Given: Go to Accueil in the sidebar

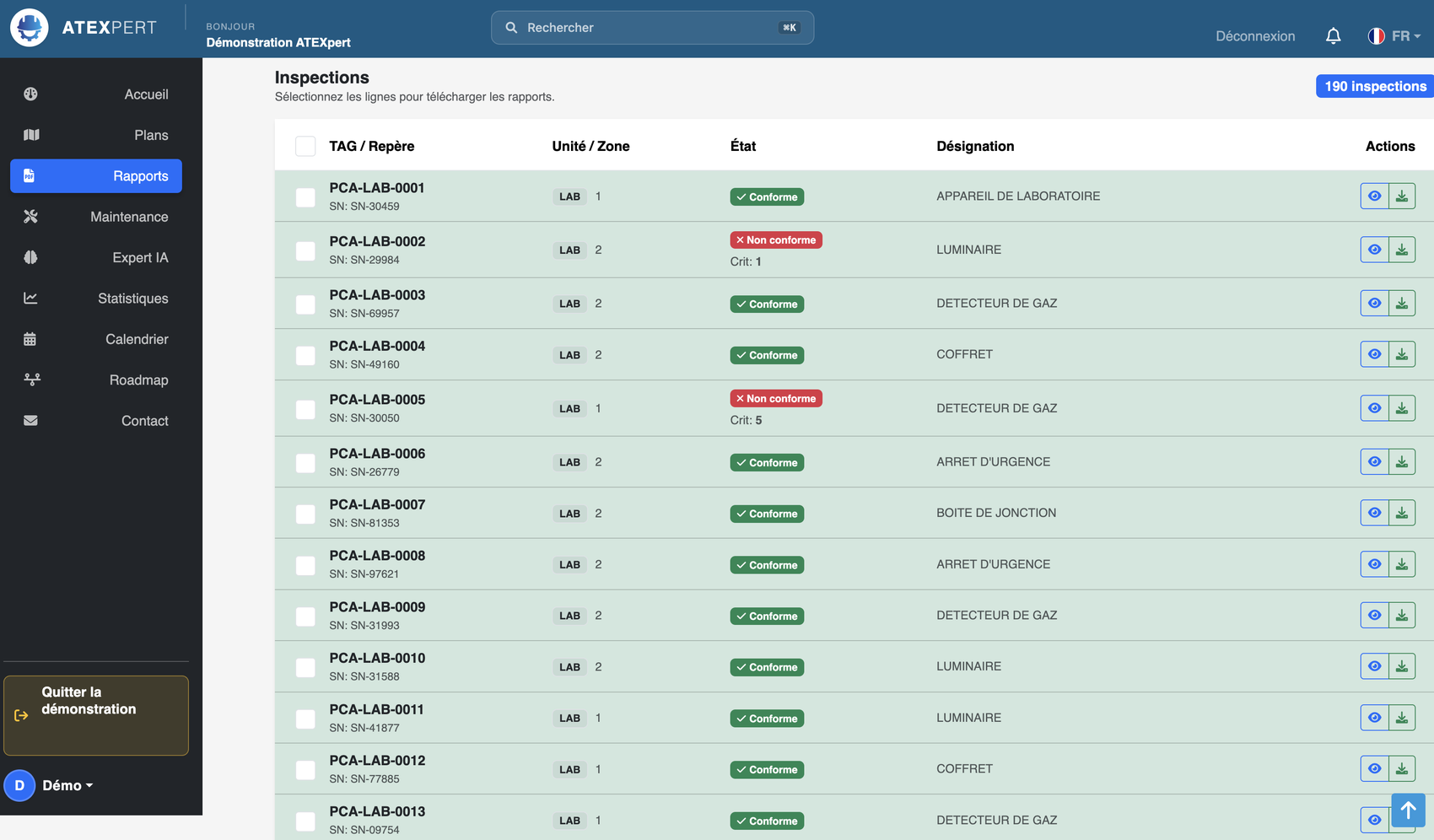Looking at the screenshot, I should (96, 94).
